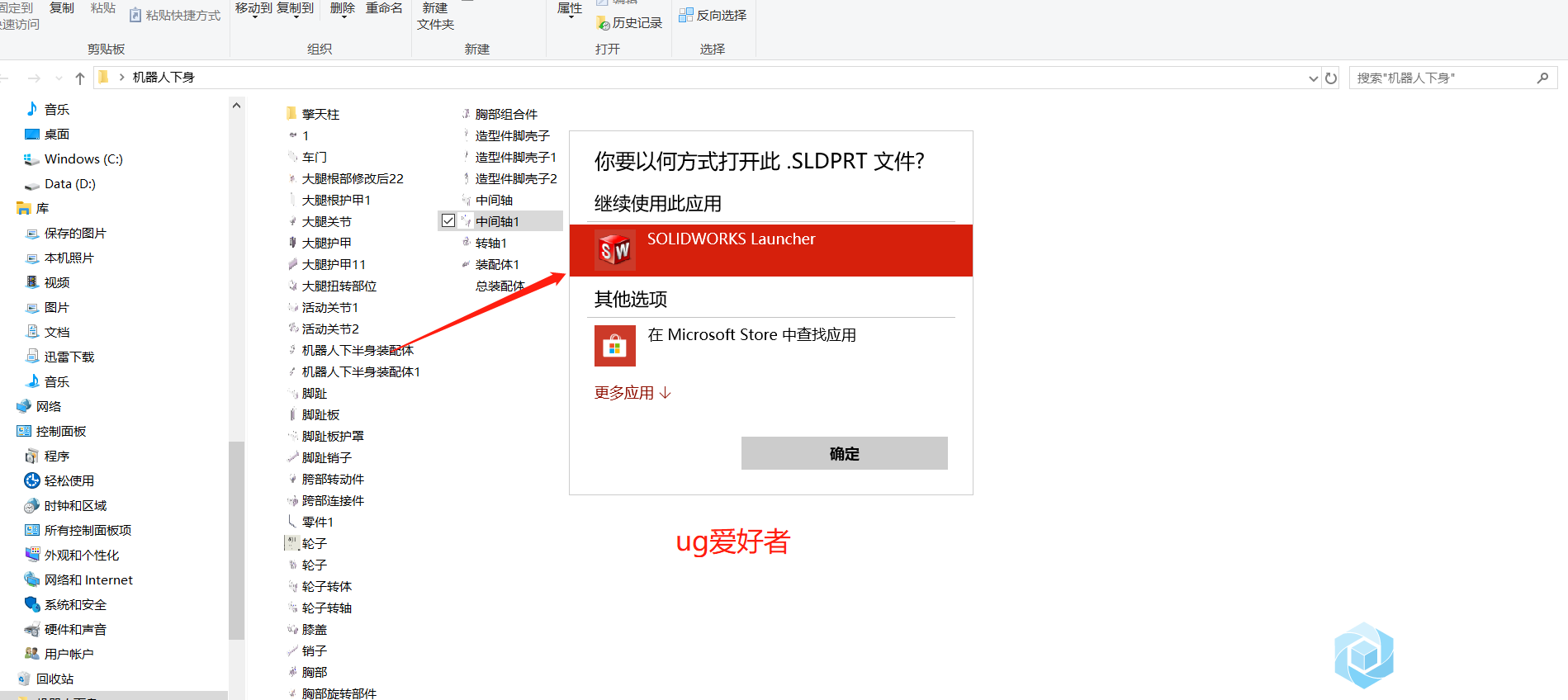Choose Microsoft Store search option icon
Screen dimensions: 1568x700
coord(615,346)
